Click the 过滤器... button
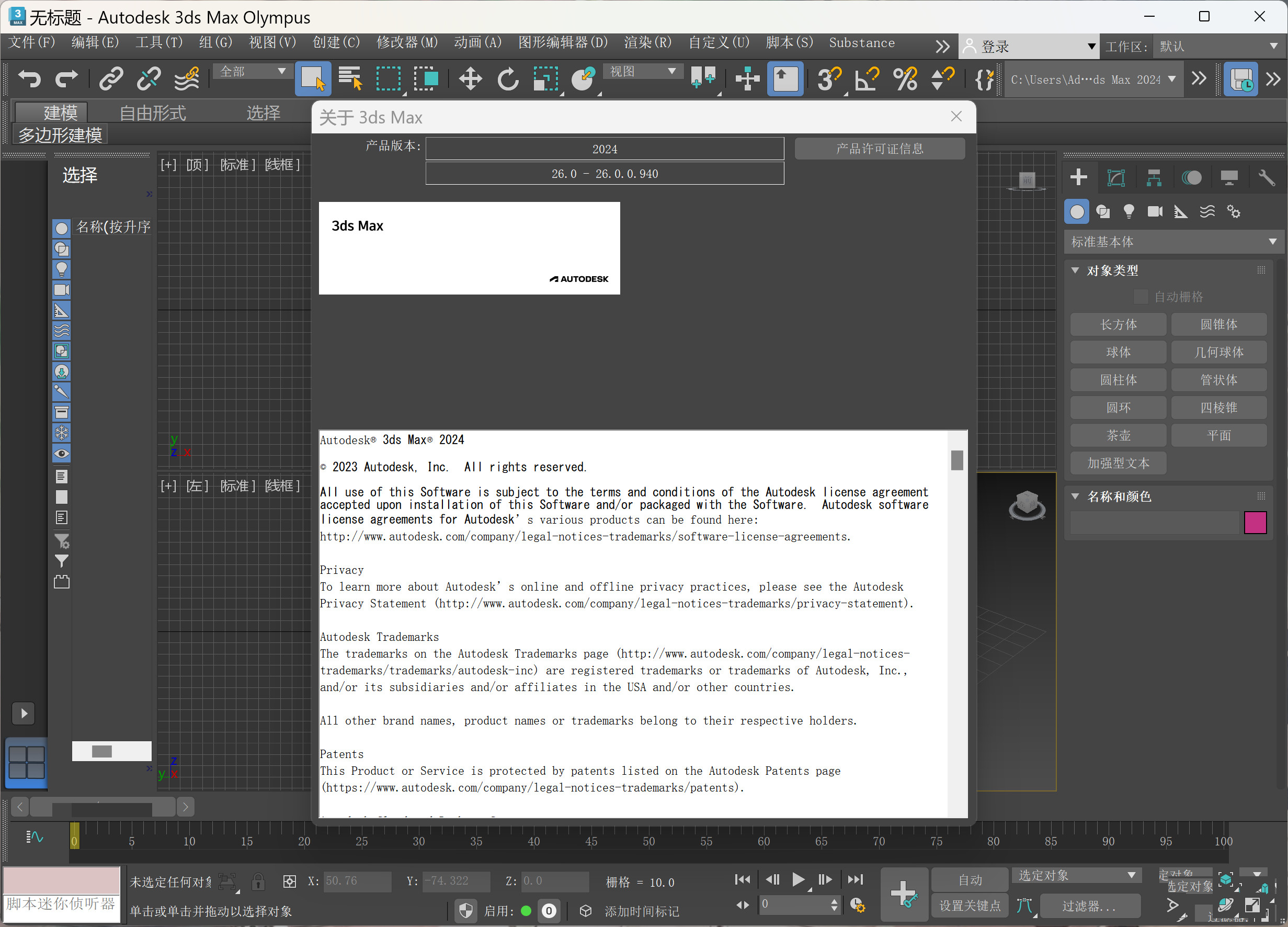The image size is (1288, 927). pos(1089,906)
